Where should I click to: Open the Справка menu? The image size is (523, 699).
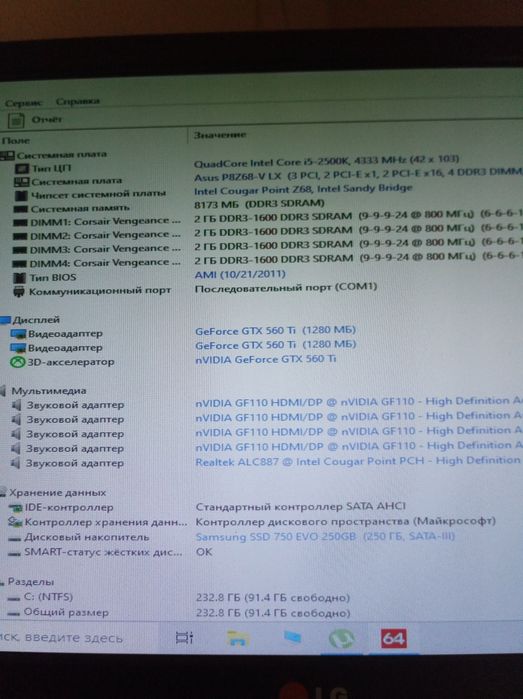[x=77, y=102]
